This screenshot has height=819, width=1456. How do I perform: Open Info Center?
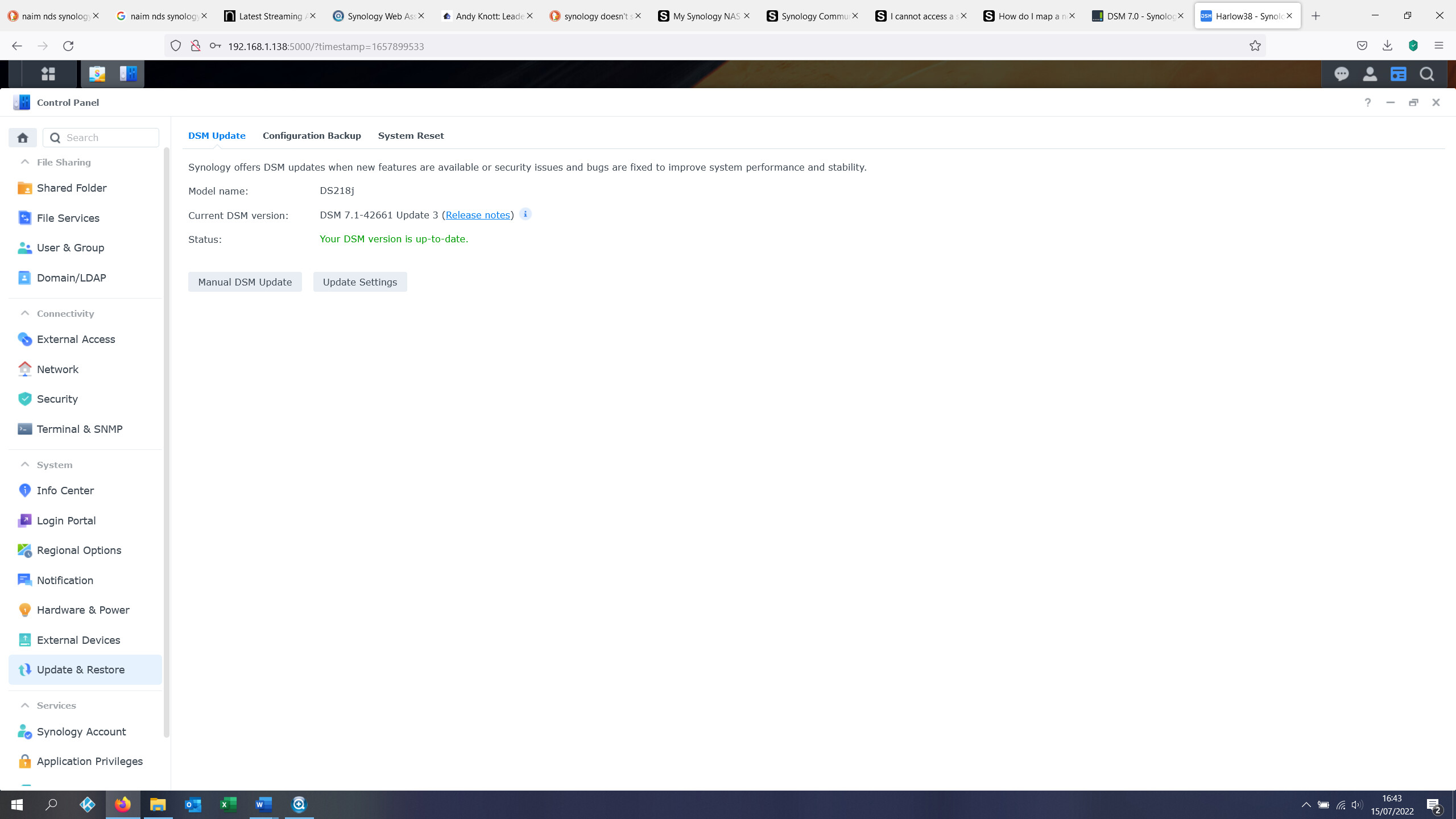[85, 490]
